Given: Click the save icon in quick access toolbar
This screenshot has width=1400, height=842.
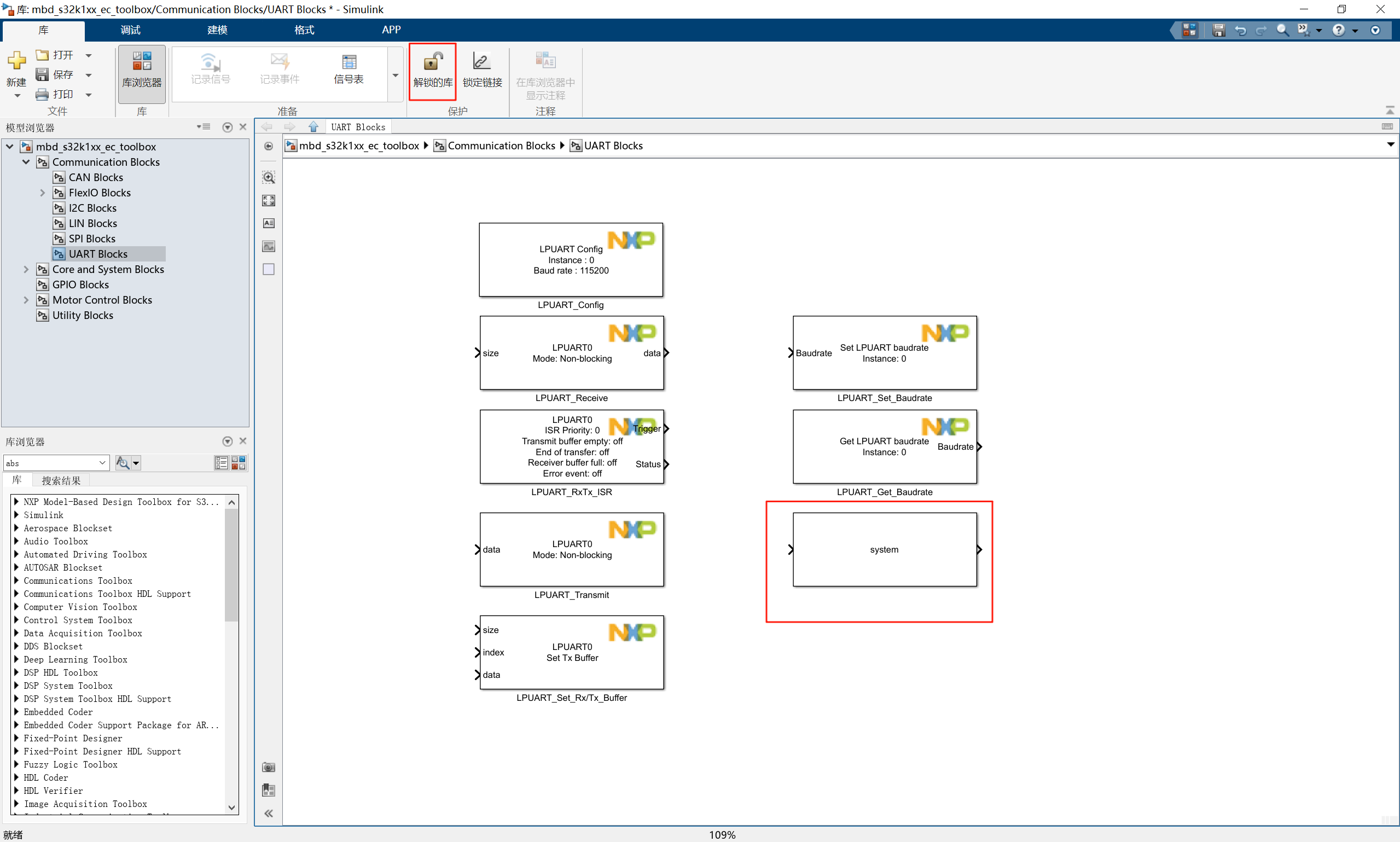Looking at the screenshot, I should coord(1218,30).
